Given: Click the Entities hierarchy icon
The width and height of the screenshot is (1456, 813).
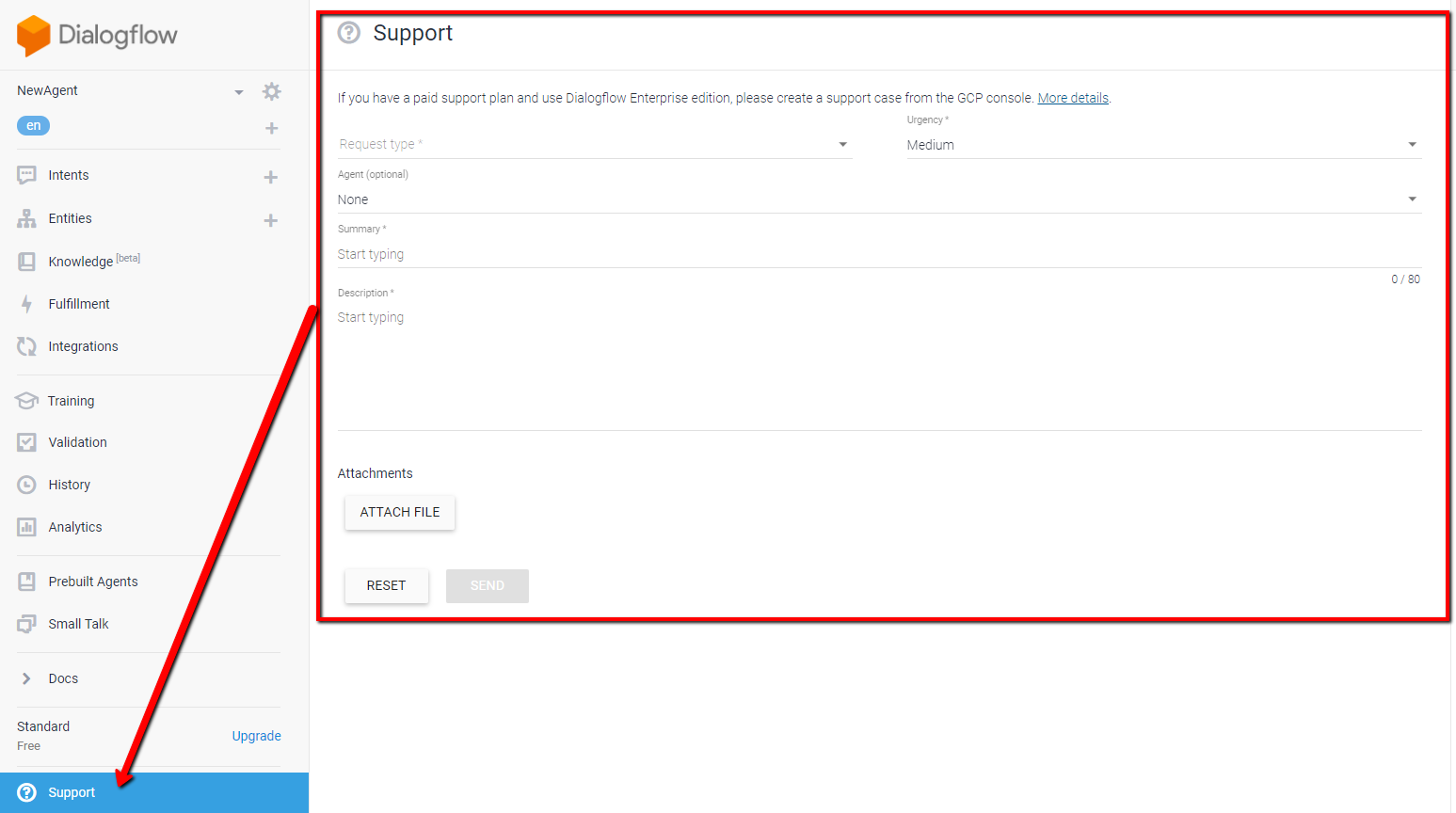Looking at the screenshot, I should coord(27,218).
